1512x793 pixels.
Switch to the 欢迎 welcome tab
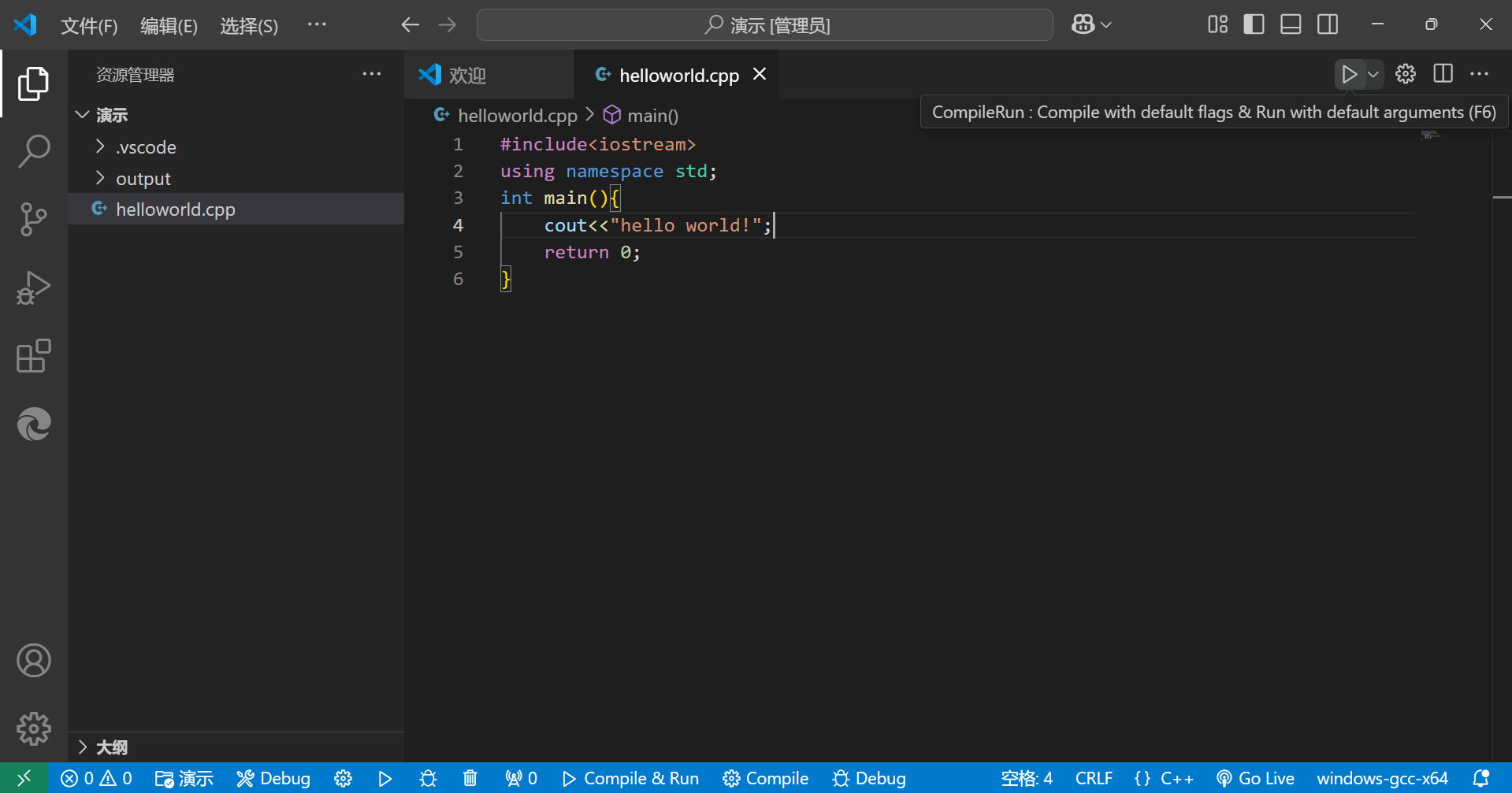[x=466, y=74]
